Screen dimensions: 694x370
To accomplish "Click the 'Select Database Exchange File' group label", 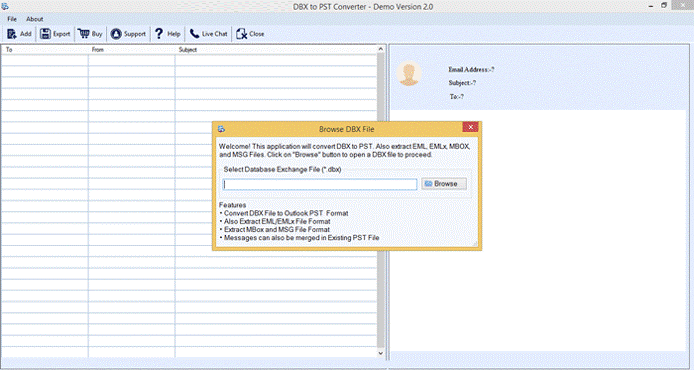I will [282, 170].
